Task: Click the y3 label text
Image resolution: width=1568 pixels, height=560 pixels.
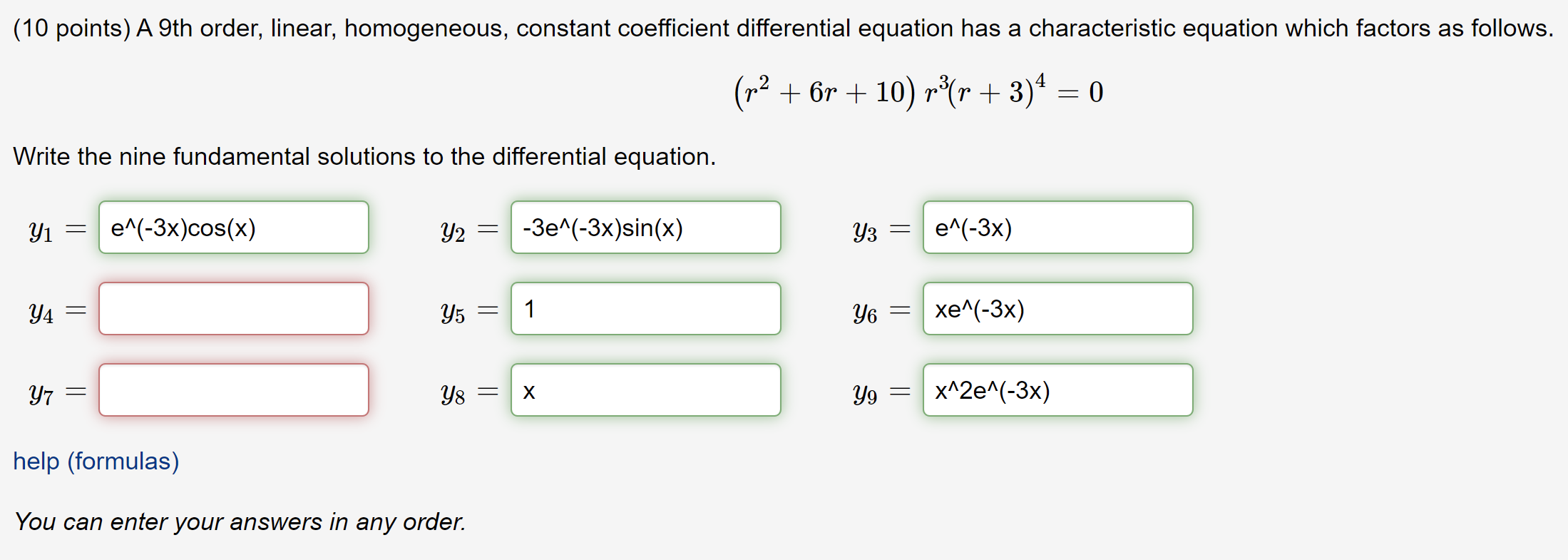Action: (x=865, y=230)
